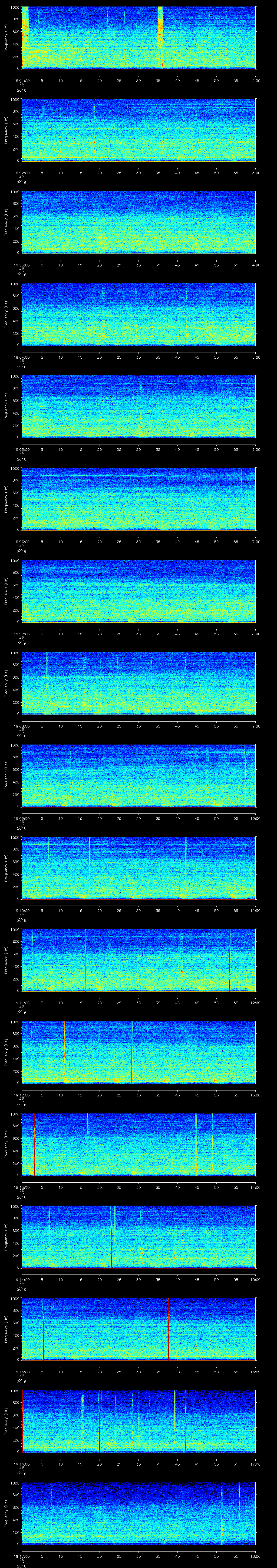Select the red line at 3 s in the 19:13:00 spectrogram
Image resolution: width=277 pixels, height=1568 pixels.
click(34, 1144)
